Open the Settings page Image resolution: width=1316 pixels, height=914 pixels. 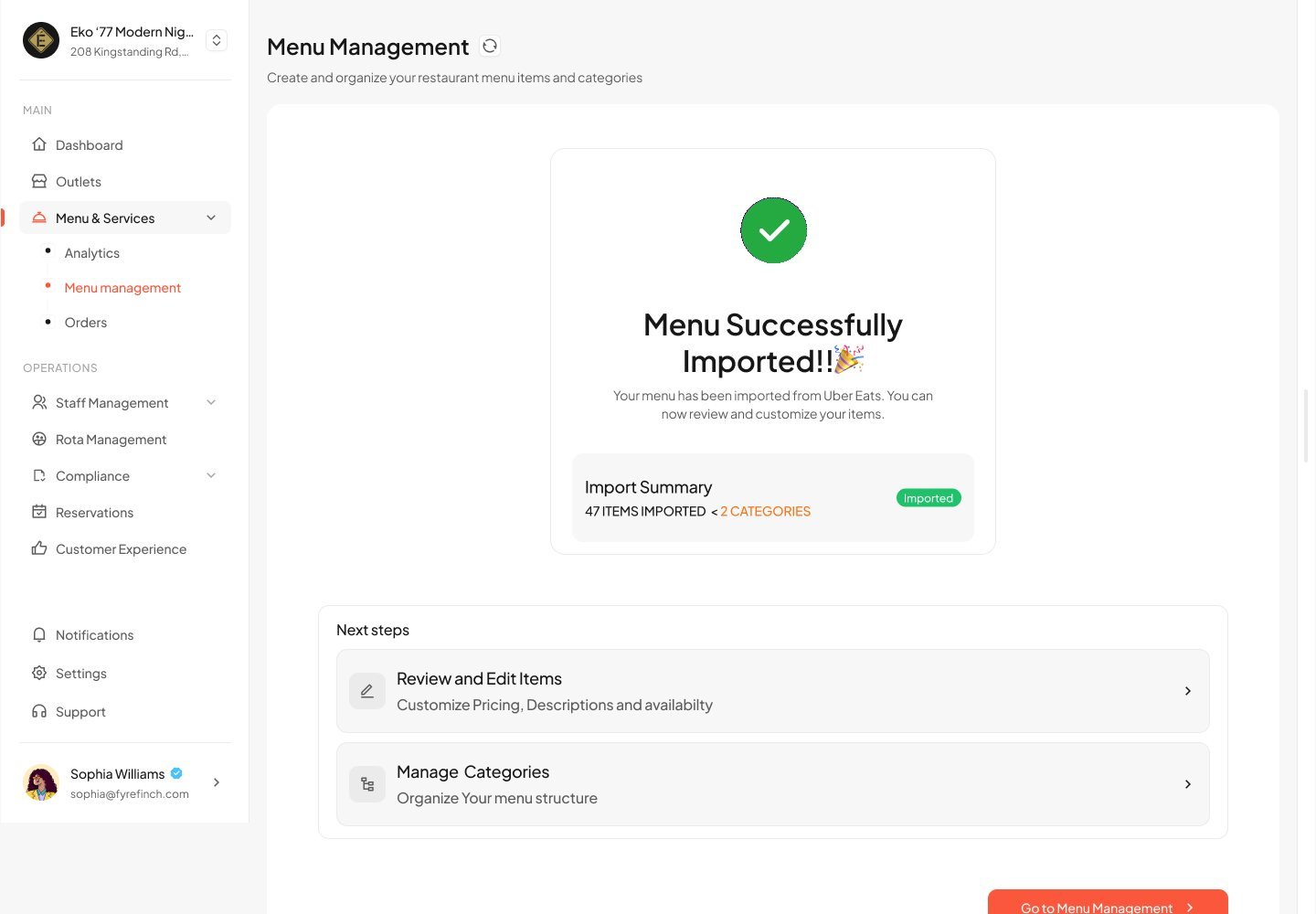click(x=125, y=673)
